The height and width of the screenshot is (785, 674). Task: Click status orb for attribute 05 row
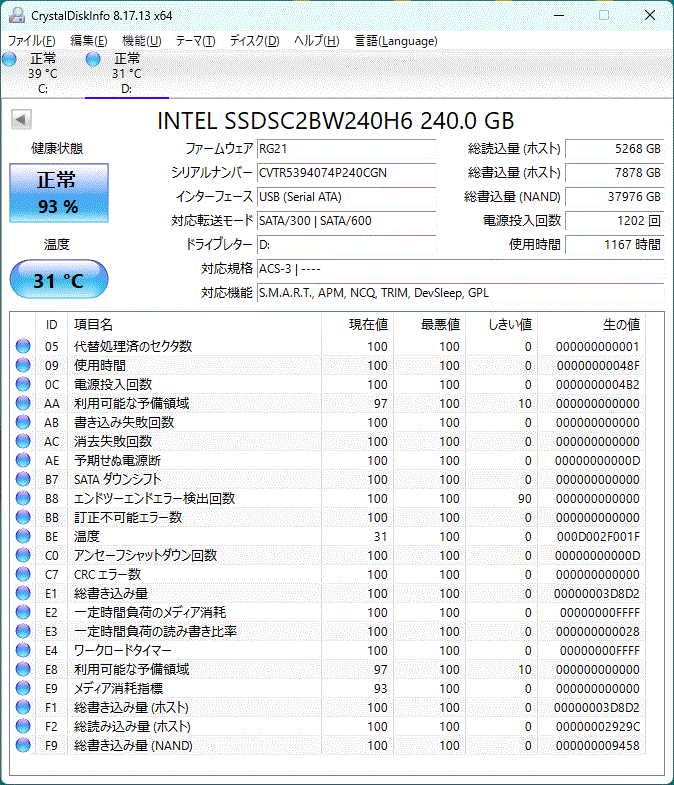[x=23, y=346]
